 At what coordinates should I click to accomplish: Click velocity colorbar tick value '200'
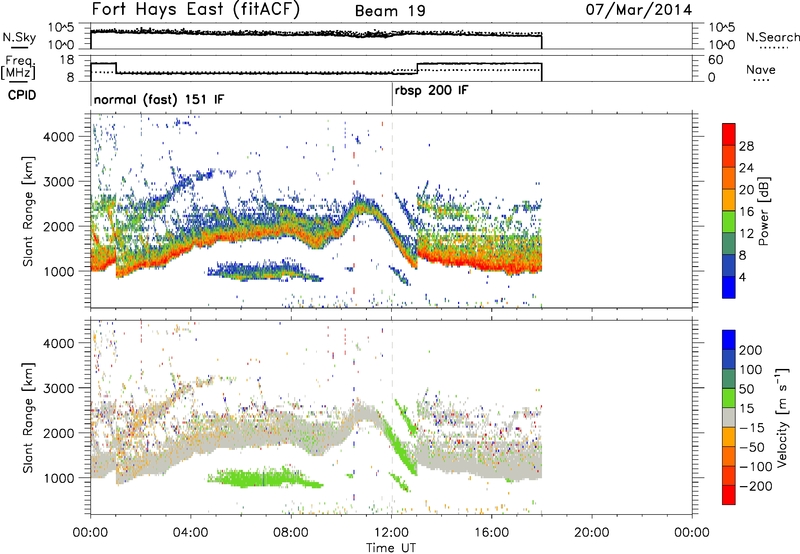tap(751, 350)
